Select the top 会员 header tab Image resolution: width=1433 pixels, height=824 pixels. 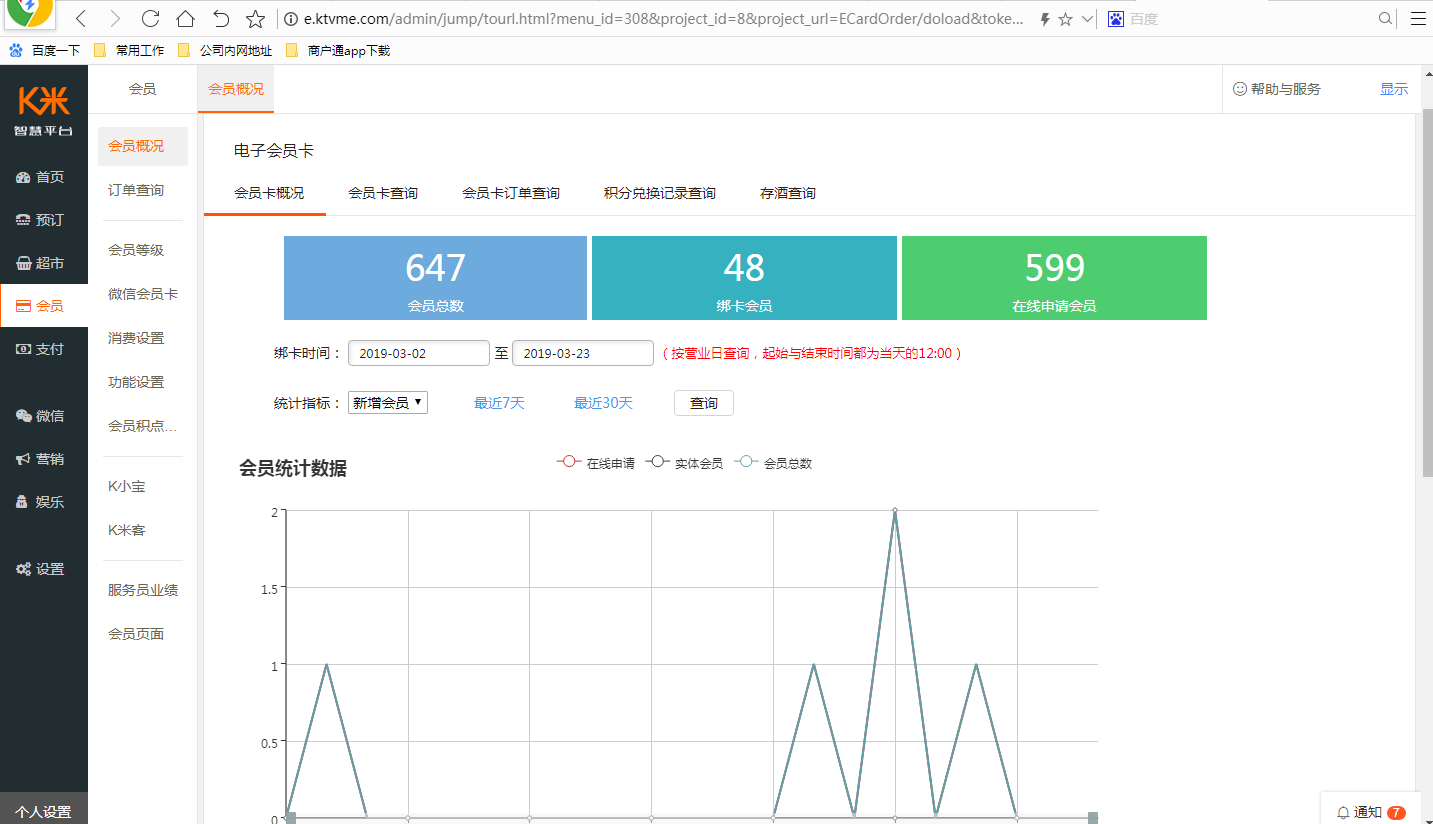(x=142, y=89)
